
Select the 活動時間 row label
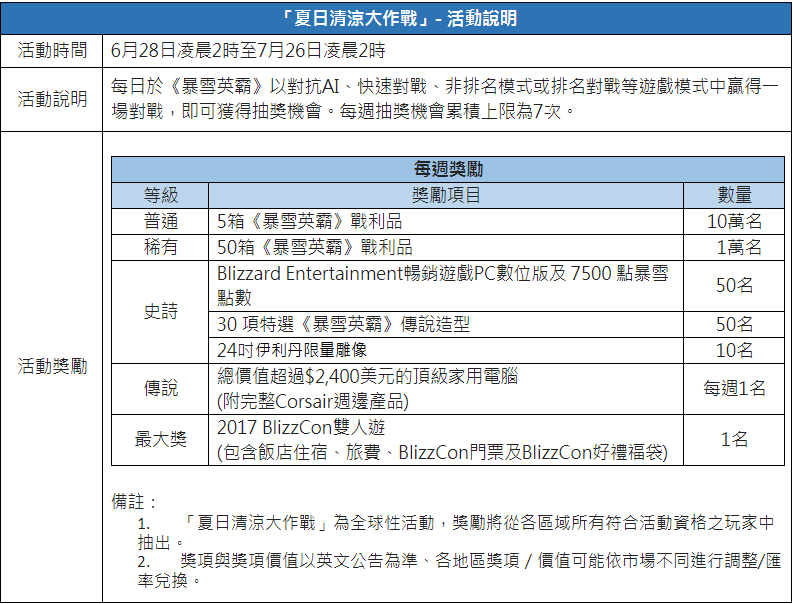pos(52,51)
